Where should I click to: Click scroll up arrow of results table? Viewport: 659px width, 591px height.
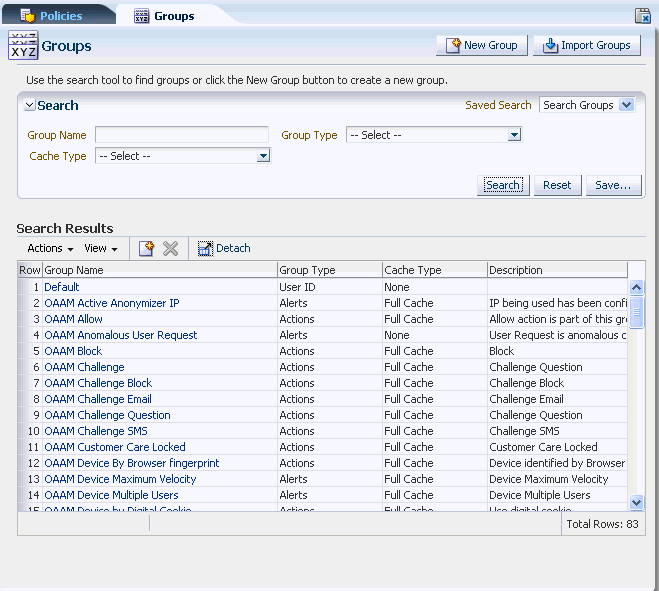click(x=636, y=288)
